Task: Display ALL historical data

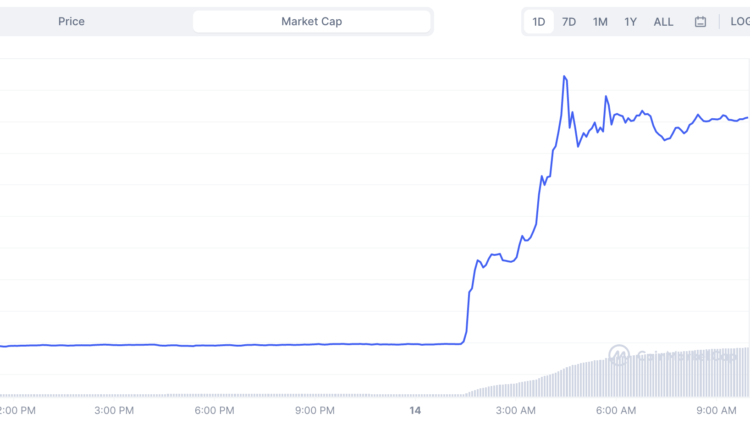Action: coord(663,21)
